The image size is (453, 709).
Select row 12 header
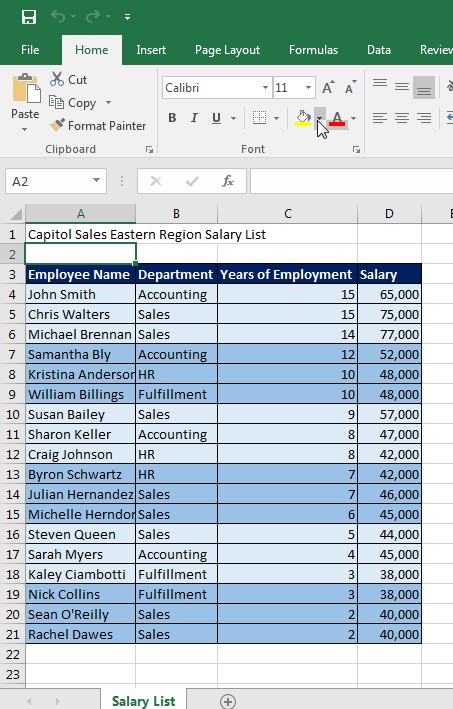12,454
